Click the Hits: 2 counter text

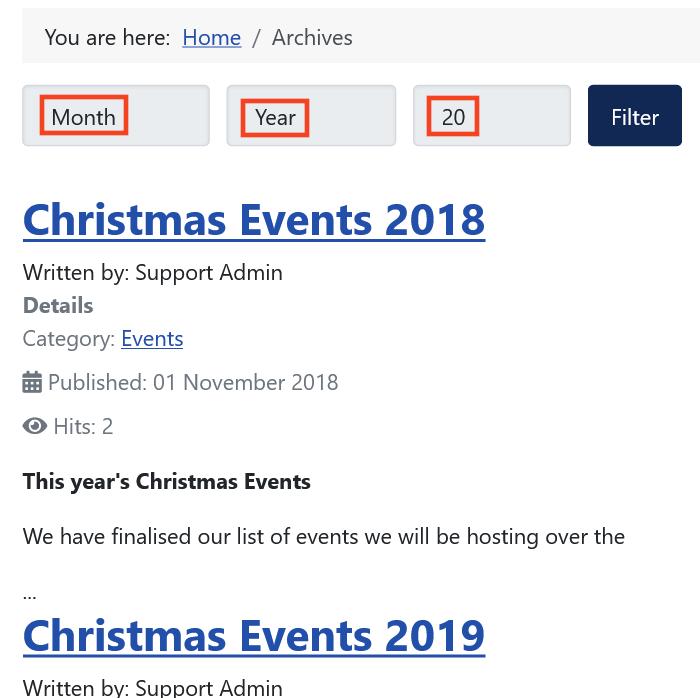click(83, 426)
